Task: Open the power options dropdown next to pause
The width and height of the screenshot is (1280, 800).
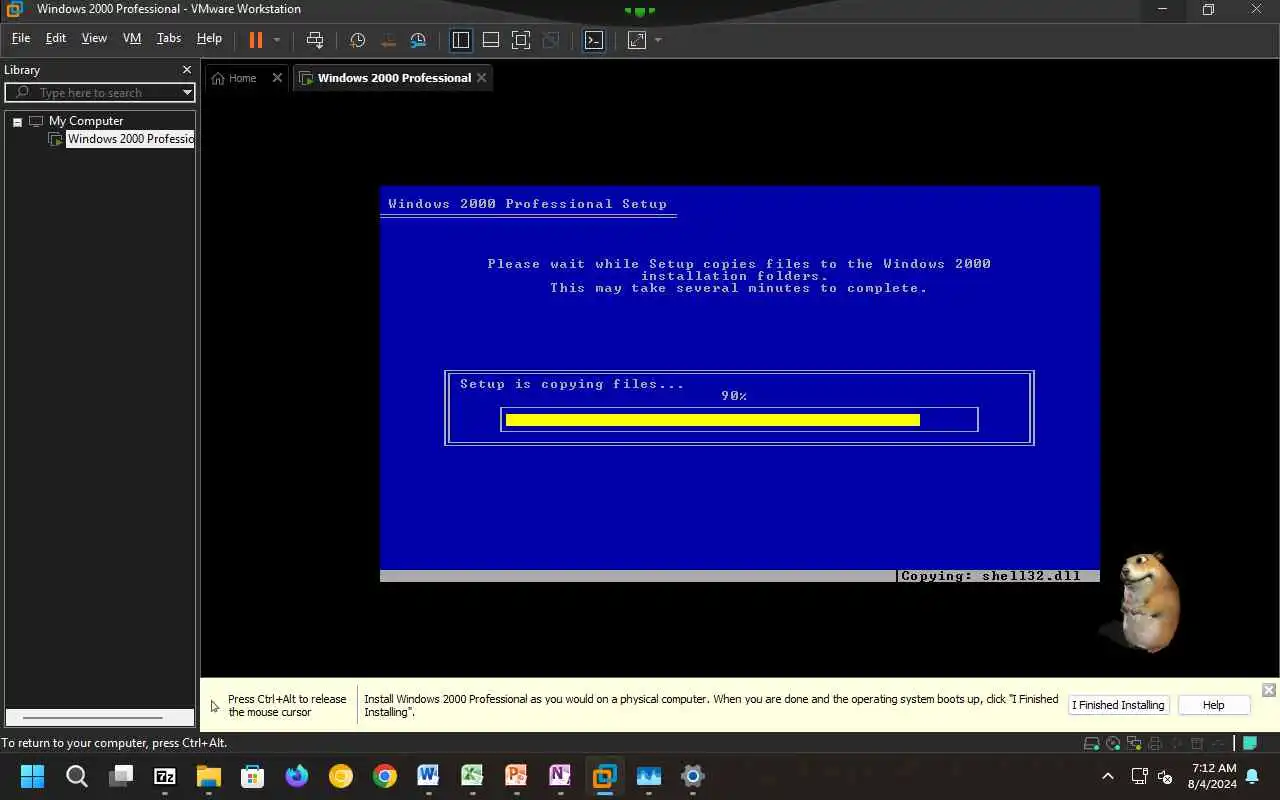Action: point(277,40)
